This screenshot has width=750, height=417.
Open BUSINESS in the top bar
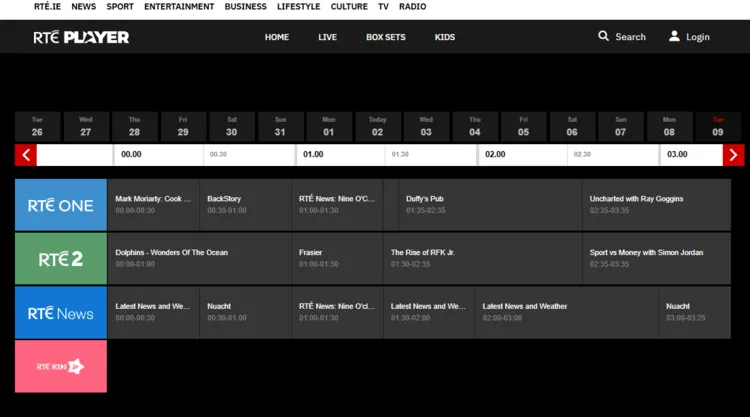246,7
